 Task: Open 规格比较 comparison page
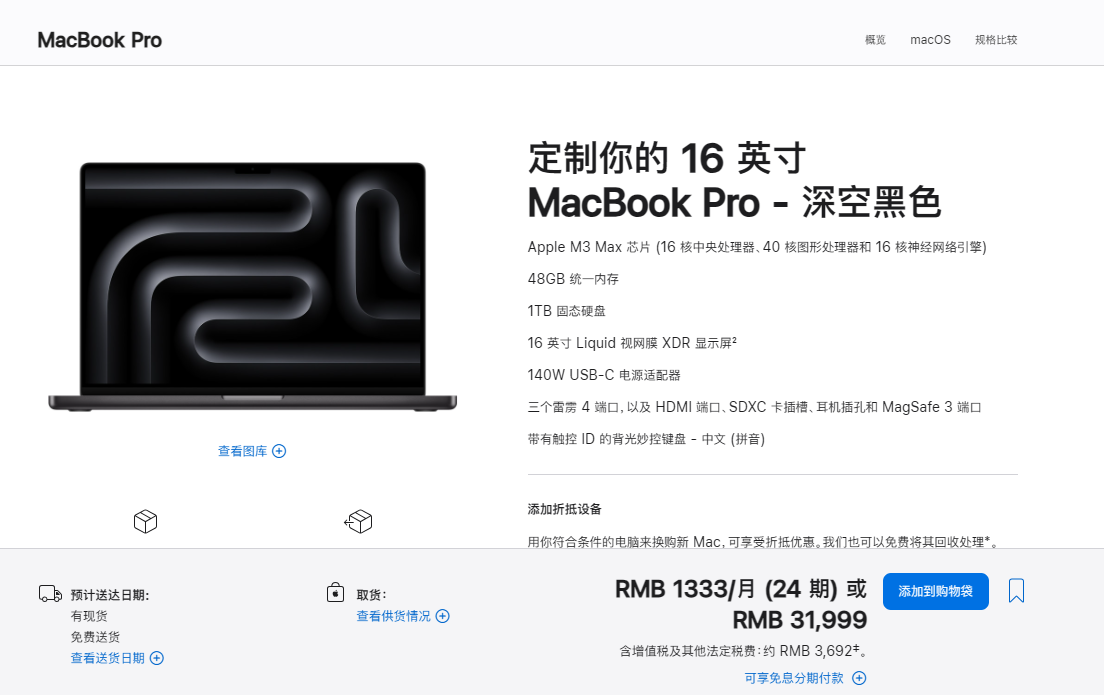tap(996, 40)
